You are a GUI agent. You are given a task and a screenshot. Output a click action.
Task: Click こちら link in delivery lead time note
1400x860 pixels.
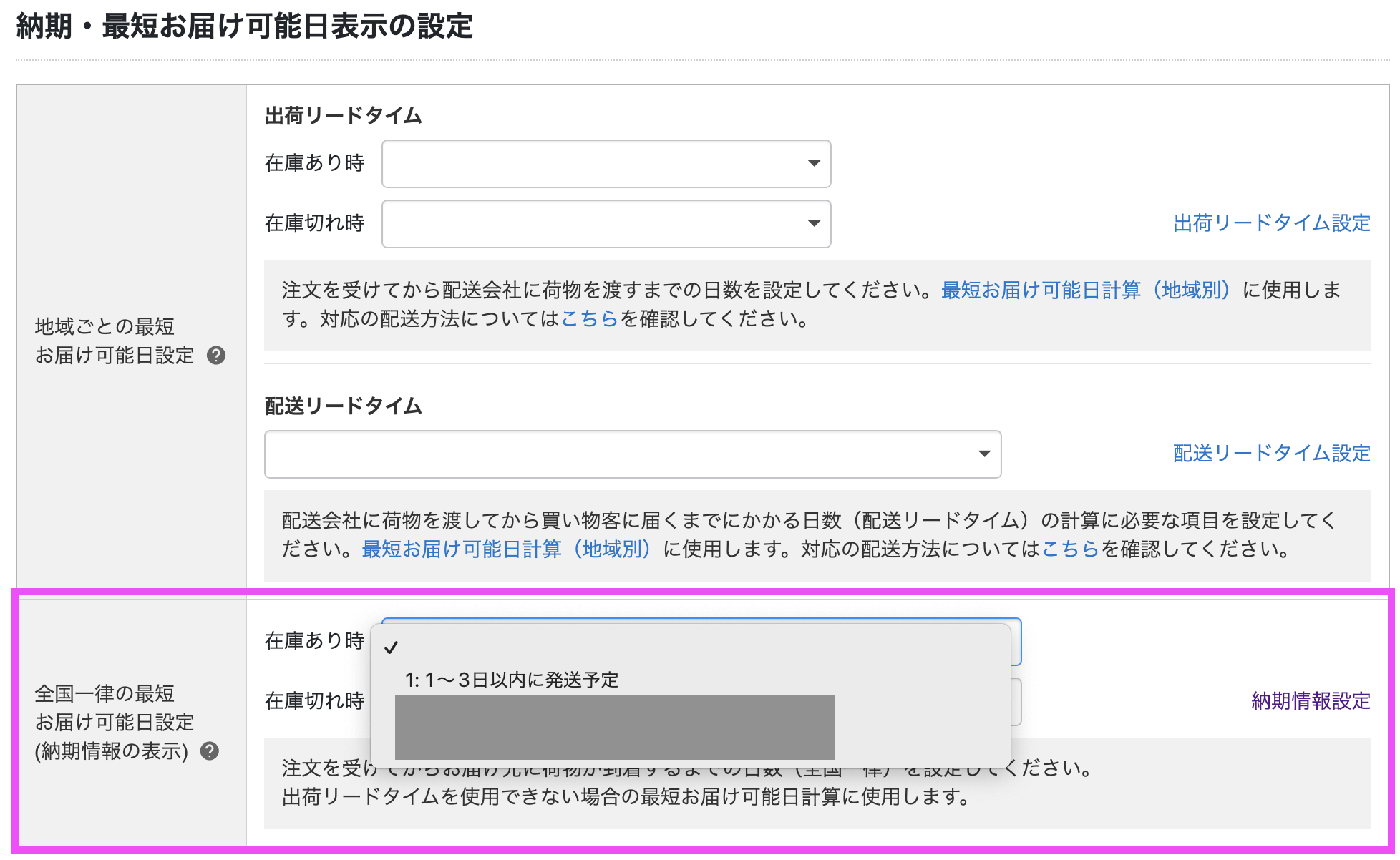click(x=1070, y=549)
